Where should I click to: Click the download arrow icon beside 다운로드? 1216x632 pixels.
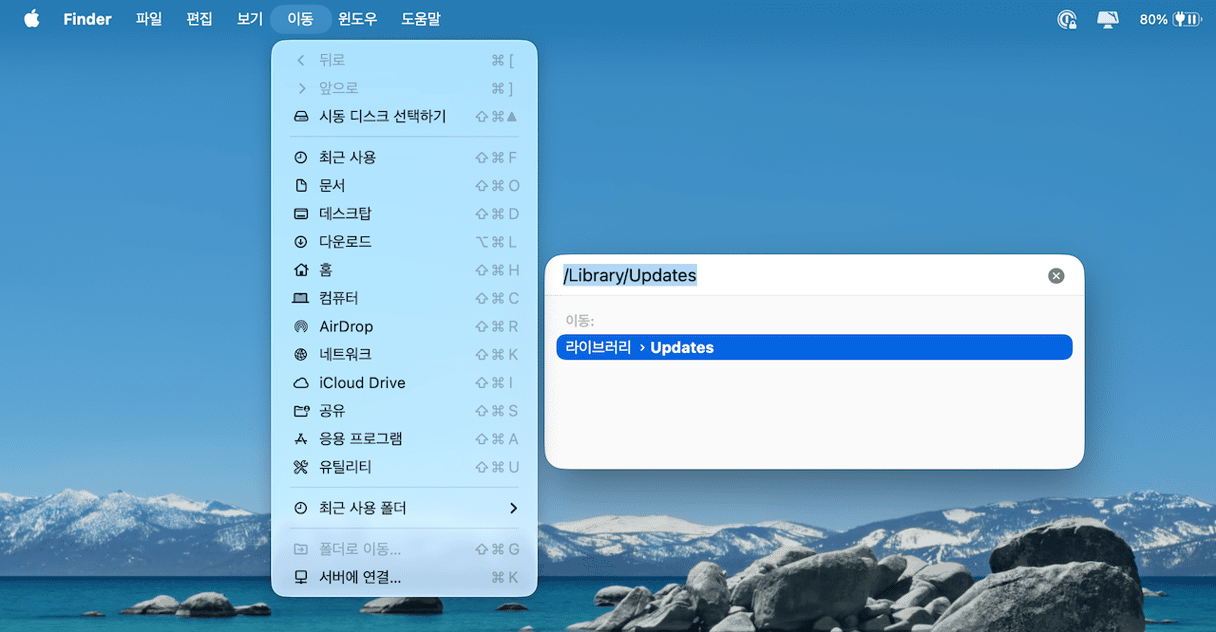click(301, 241)
